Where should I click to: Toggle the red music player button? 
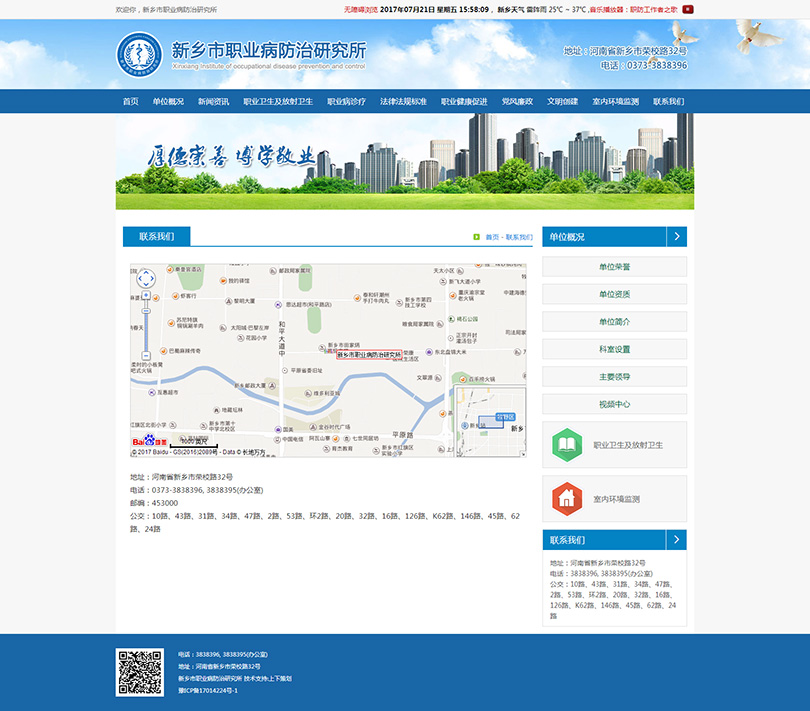click(x=688, y=9)
